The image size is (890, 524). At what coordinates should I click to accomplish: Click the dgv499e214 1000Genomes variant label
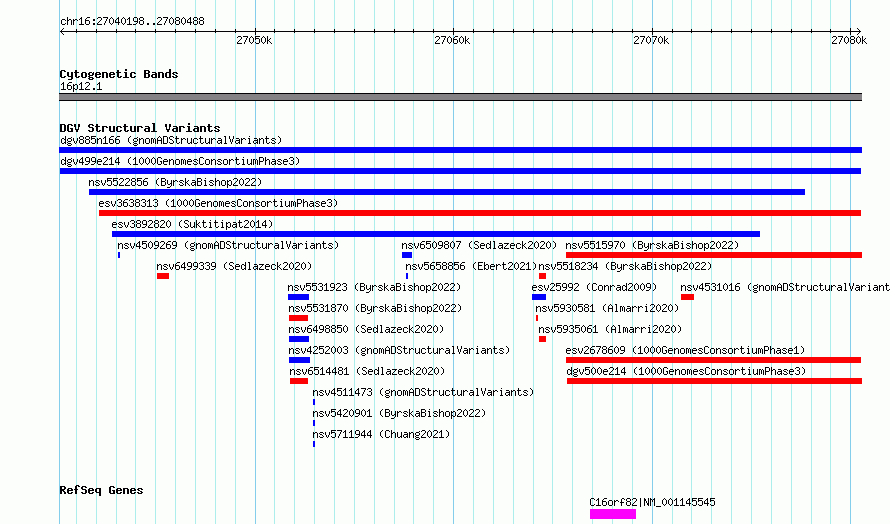[180, 161]
